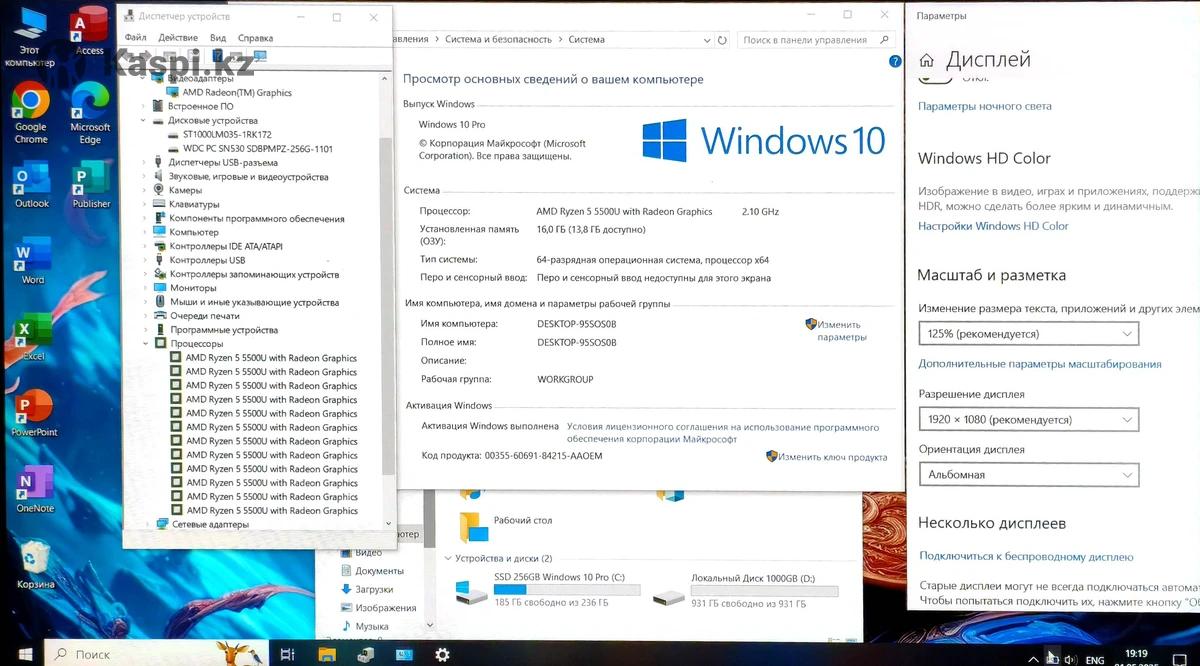Expand the Клавиатуры tree node
This screenshot has width=1200, height=666.
click(x=144, y=204)
